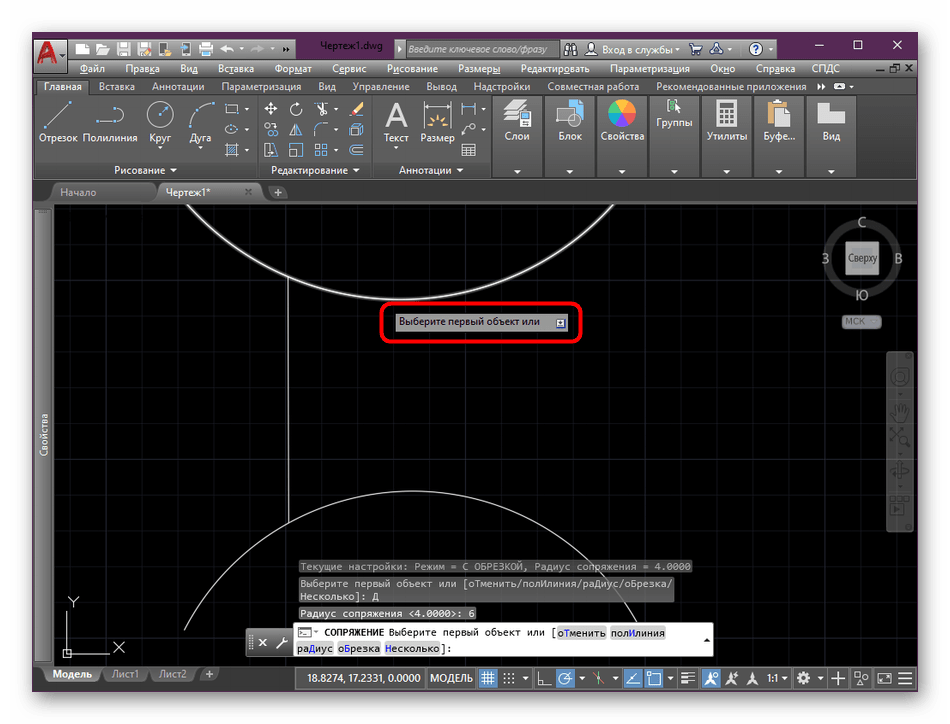The image size is (950, 724).
Task: Click the МОДЕЛЬ button in status bar
Action: 450,679
